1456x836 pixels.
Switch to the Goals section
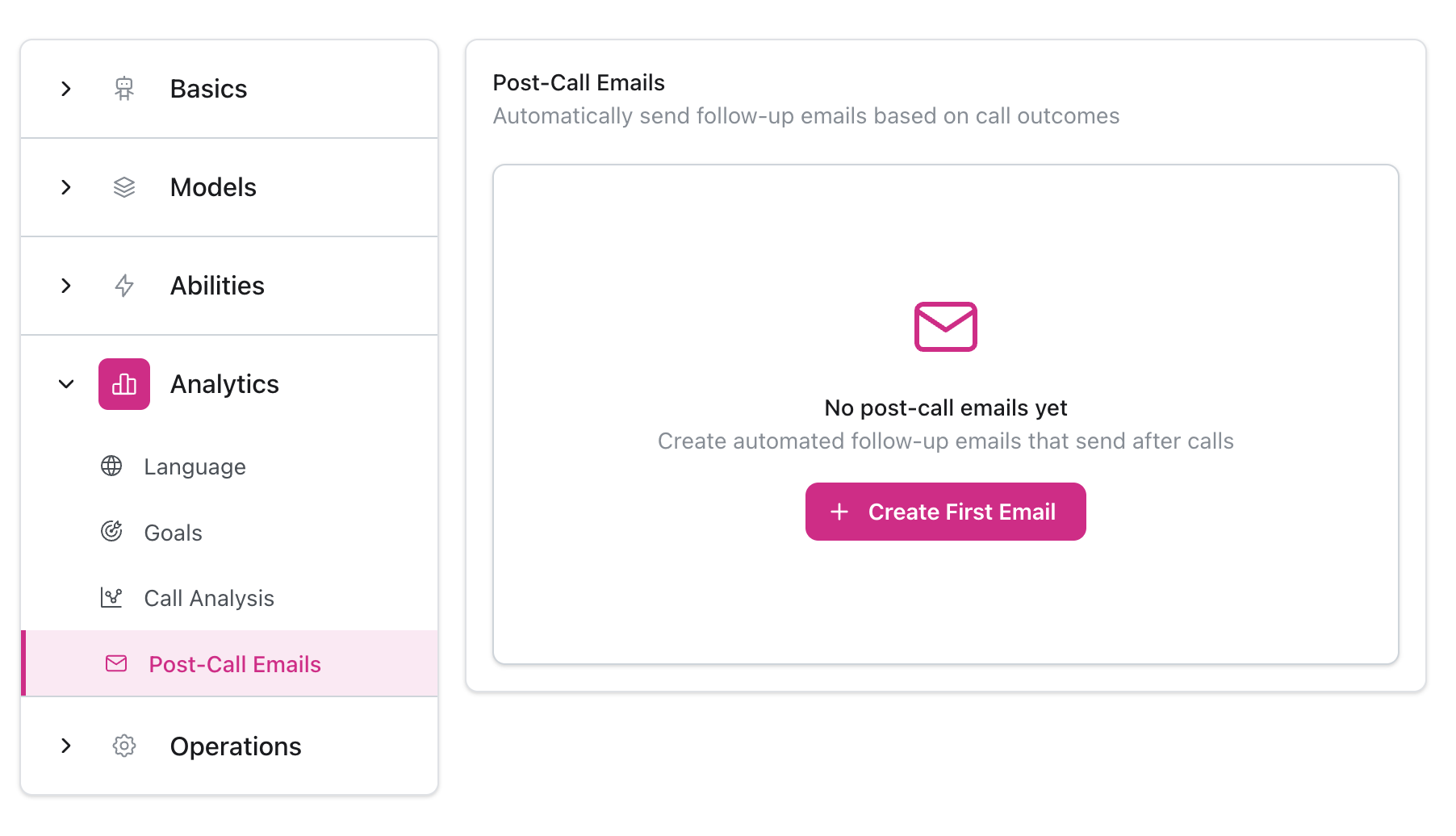click(172, 532)
